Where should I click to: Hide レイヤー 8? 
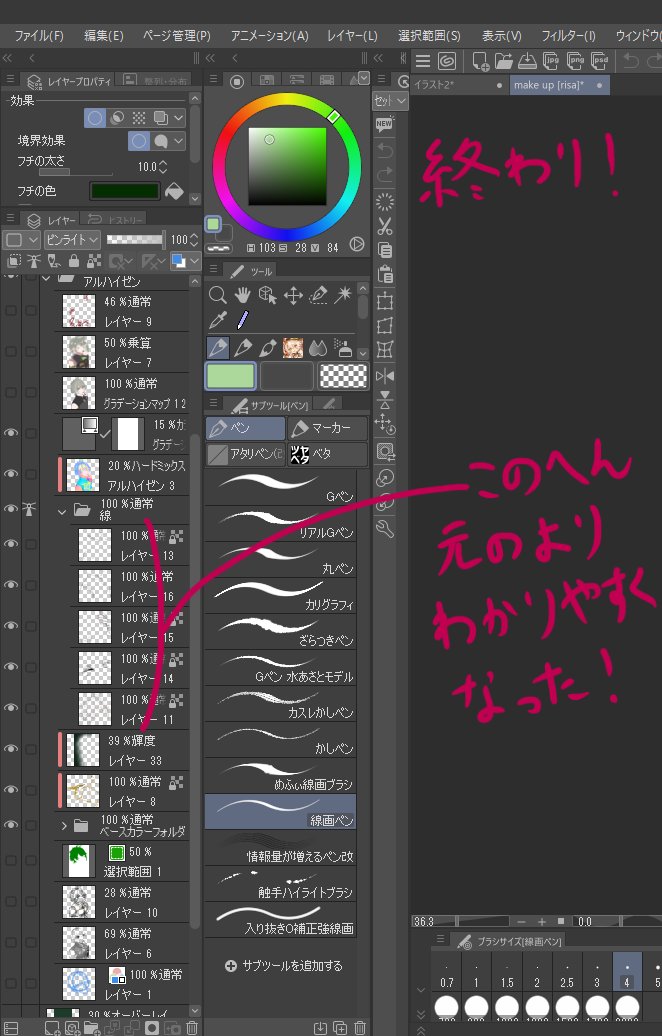tap(11, 790)
